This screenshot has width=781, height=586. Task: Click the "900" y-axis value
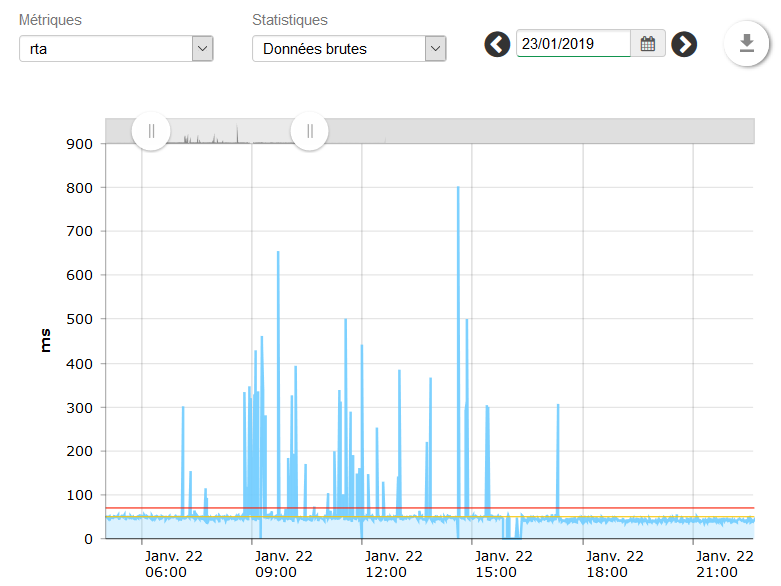click(x=79, y=144)
